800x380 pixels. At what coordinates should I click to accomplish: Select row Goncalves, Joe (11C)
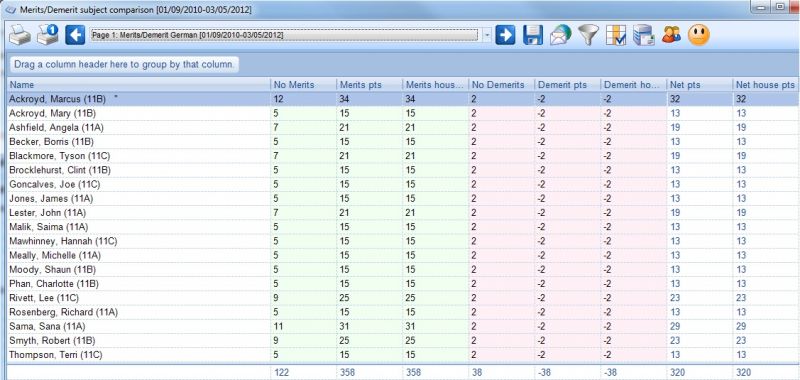[x=403, y=184]
